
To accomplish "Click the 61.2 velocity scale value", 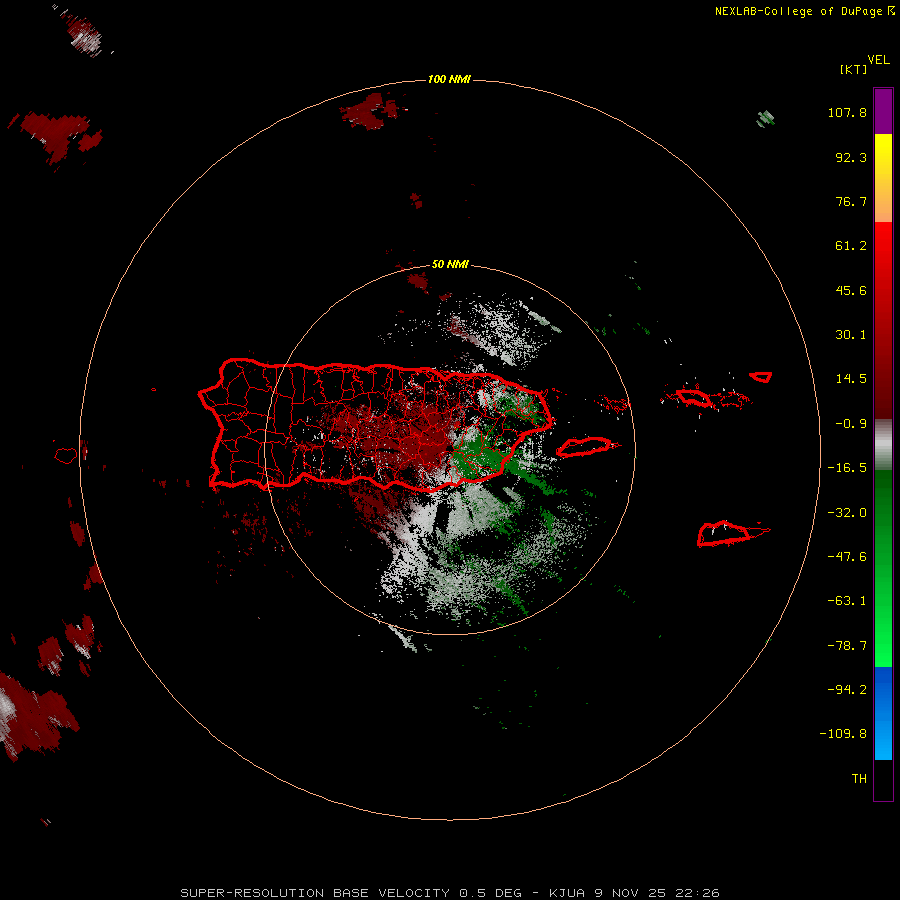I will (851, 246).
